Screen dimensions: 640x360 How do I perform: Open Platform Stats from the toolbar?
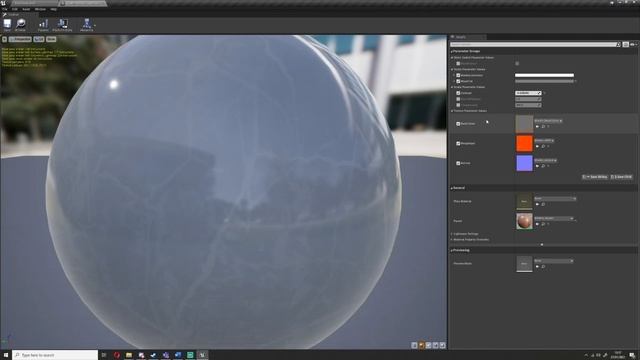pos(62,24)
